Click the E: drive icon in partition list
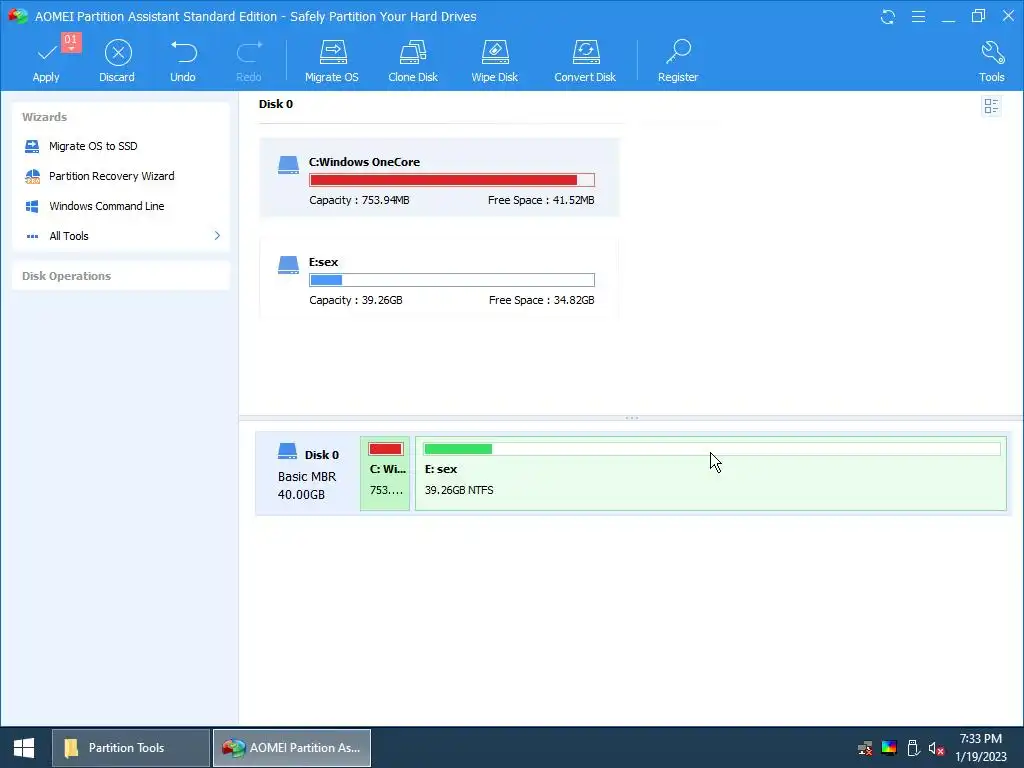This screenshot has width=1024, height=768. (x=288, y=264)
